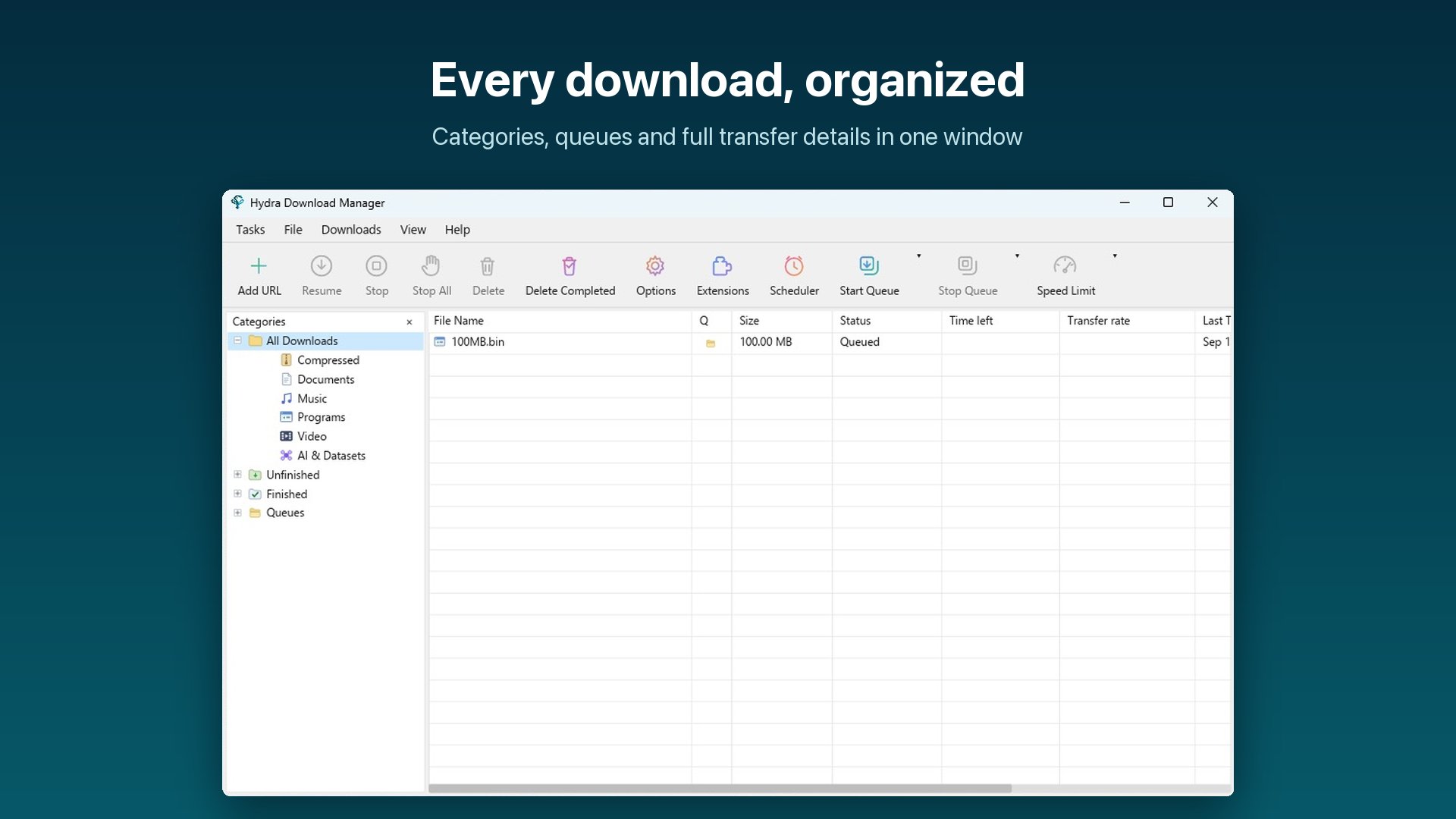Open the Start Queue dropdown arrow
1456x819 pixels.
pos(918,256)
